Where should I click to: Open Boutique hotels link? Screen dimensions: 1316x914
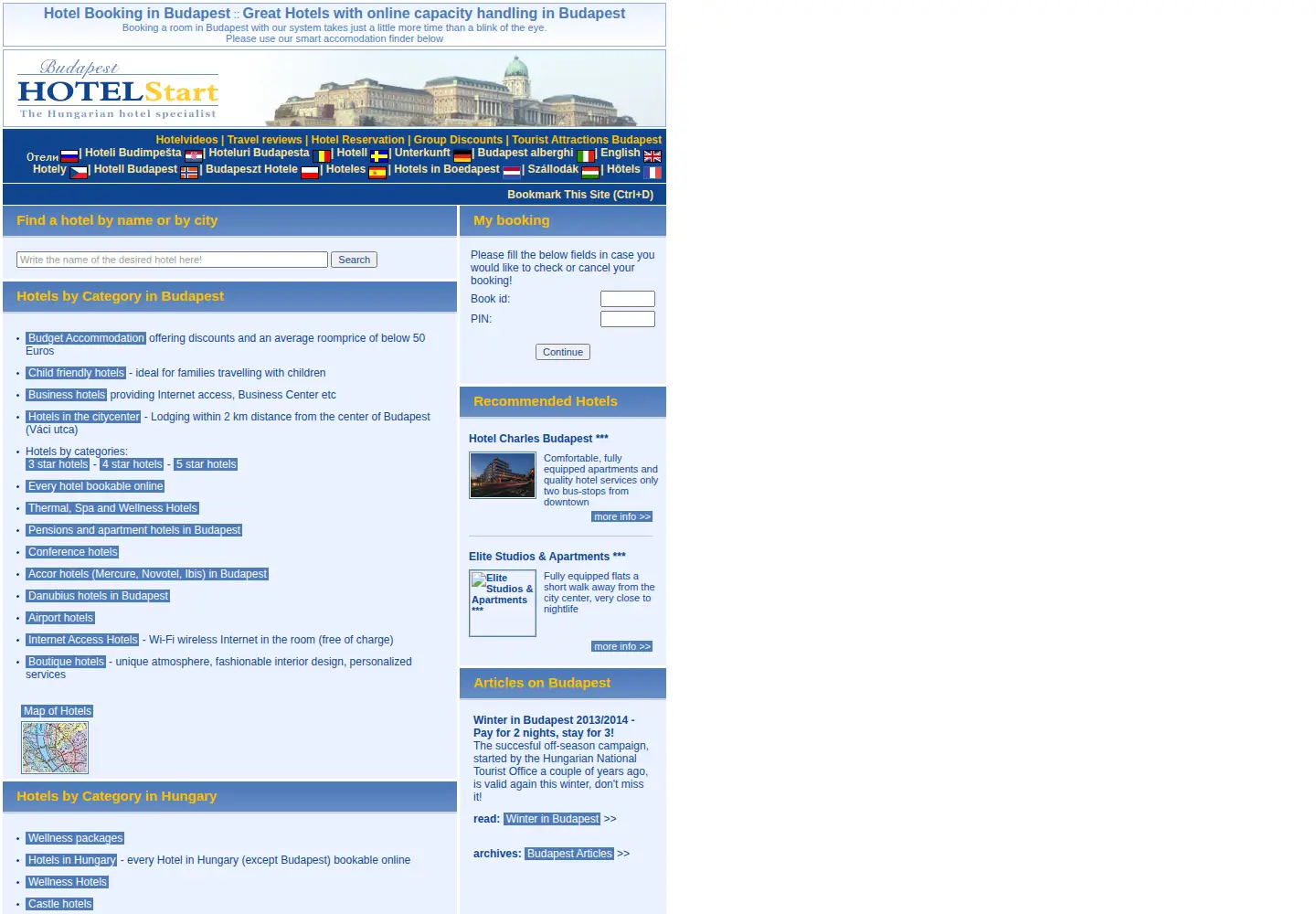[x=66, y=662]
